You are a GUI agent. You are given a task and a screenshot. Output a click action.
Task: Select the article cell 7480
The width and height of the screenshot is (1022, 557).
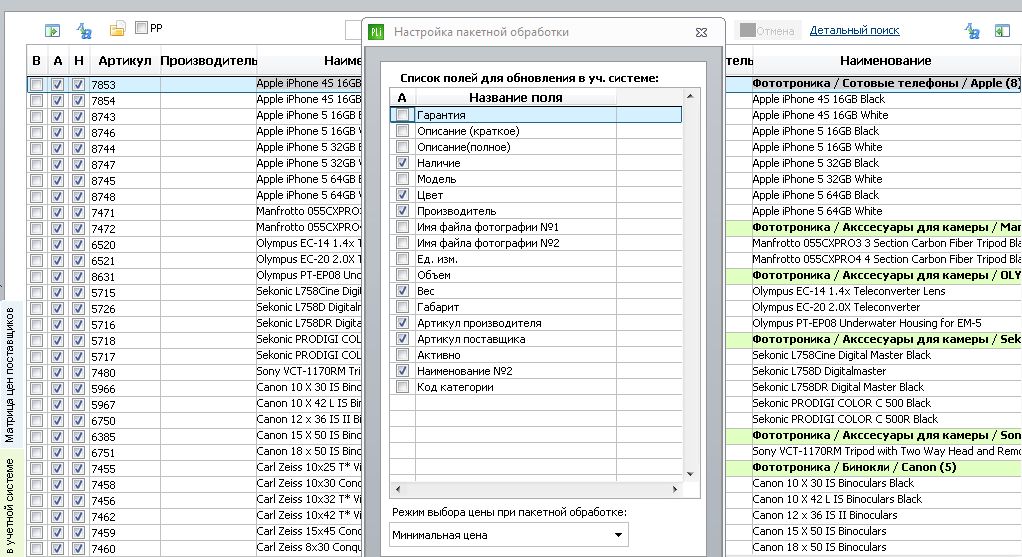click(x=124, y=372)
